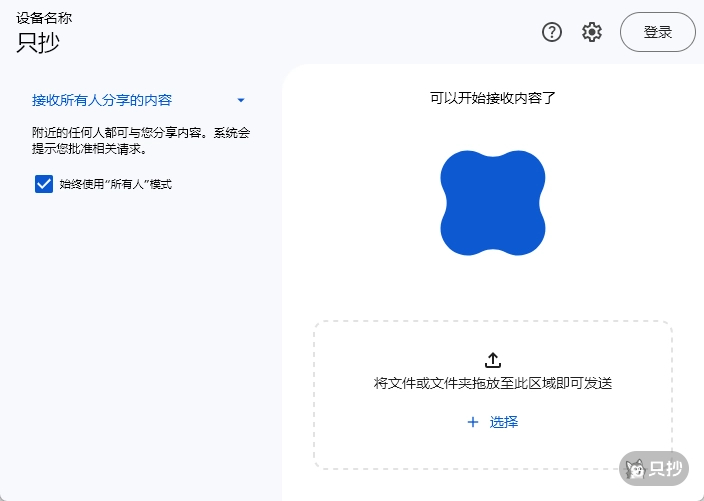Click the 选择 file picker link

point(504,422)
